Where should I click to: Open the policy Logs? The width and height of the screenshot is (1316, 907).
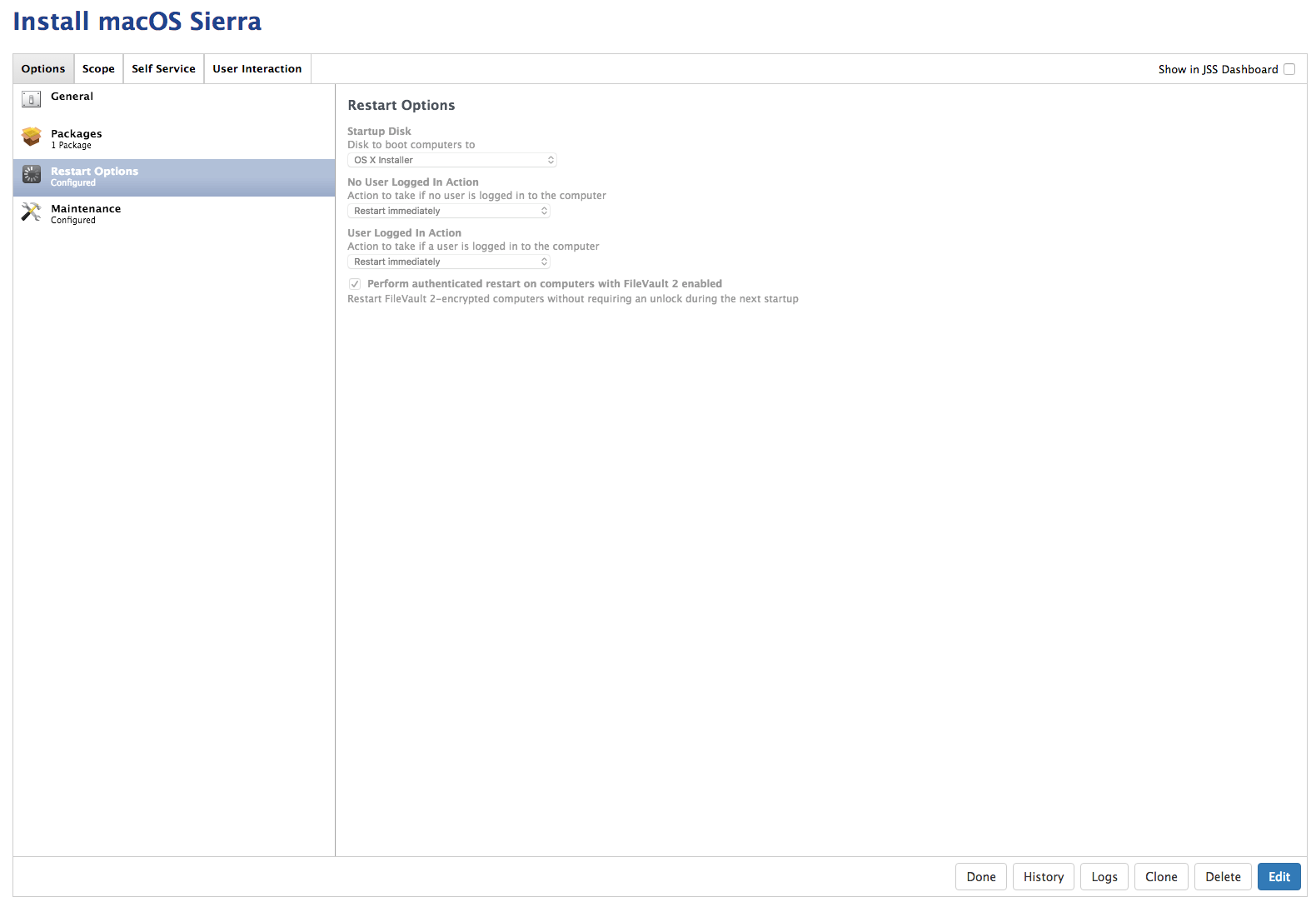pos(1104,877)
